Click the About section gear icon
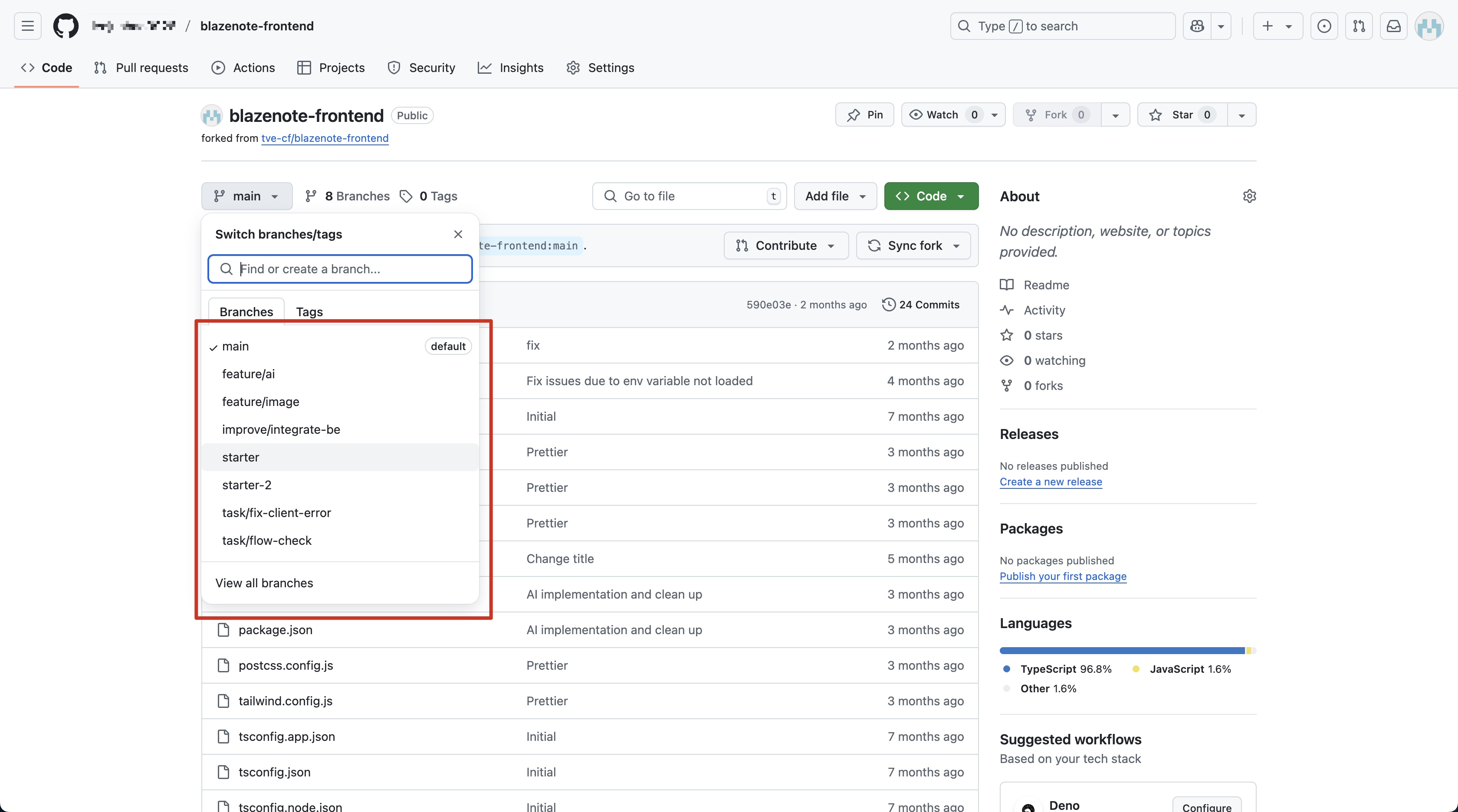This screenshot has height=812, width=1458. point(1249,196)
